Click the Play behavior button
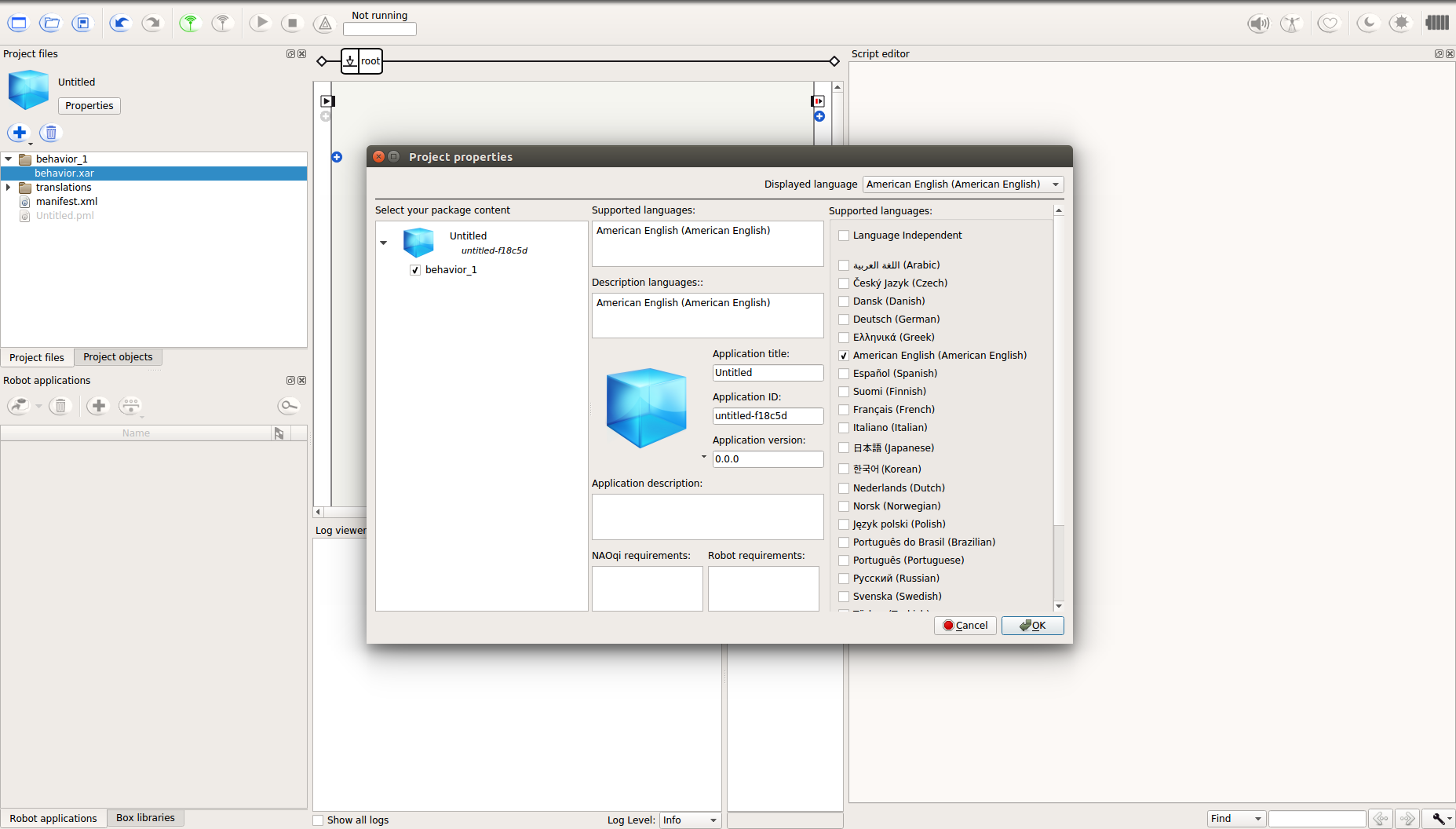 coord(261,24)
